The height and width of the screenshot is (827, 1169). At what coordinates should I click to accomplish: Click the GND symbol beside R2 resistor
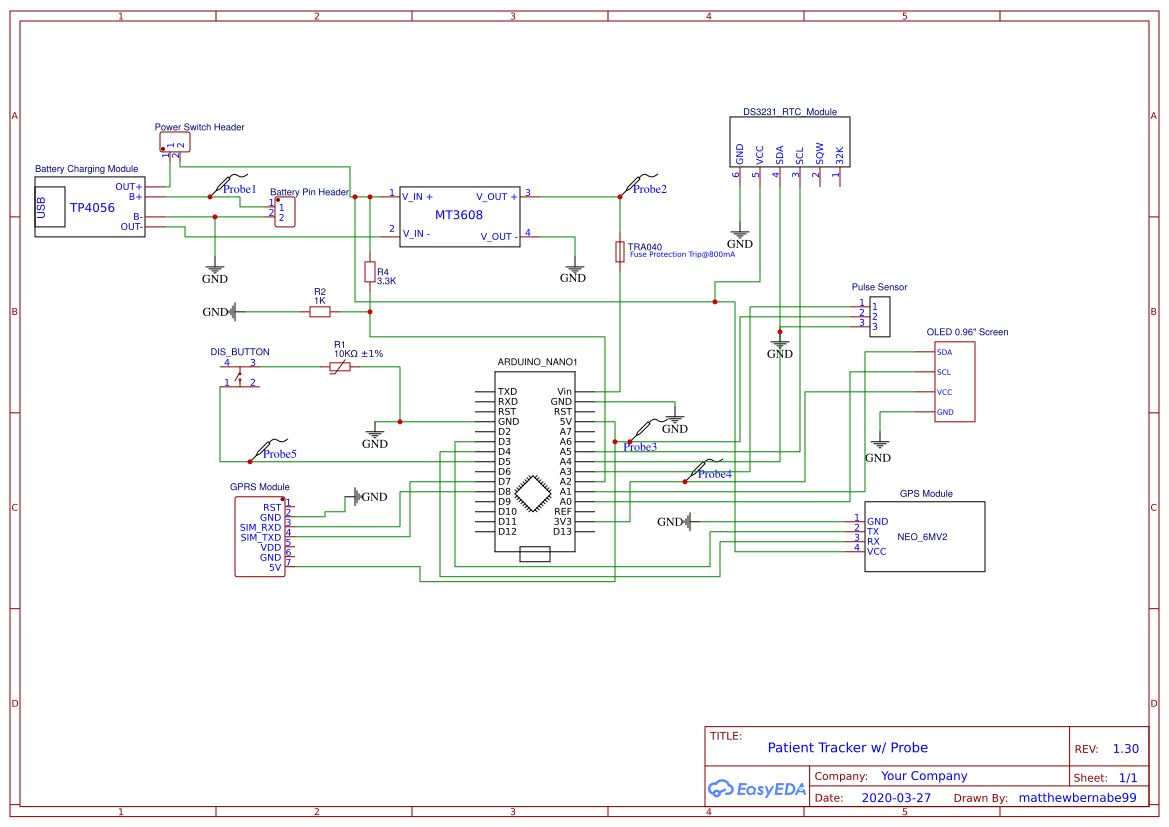[x=220, y=312]
